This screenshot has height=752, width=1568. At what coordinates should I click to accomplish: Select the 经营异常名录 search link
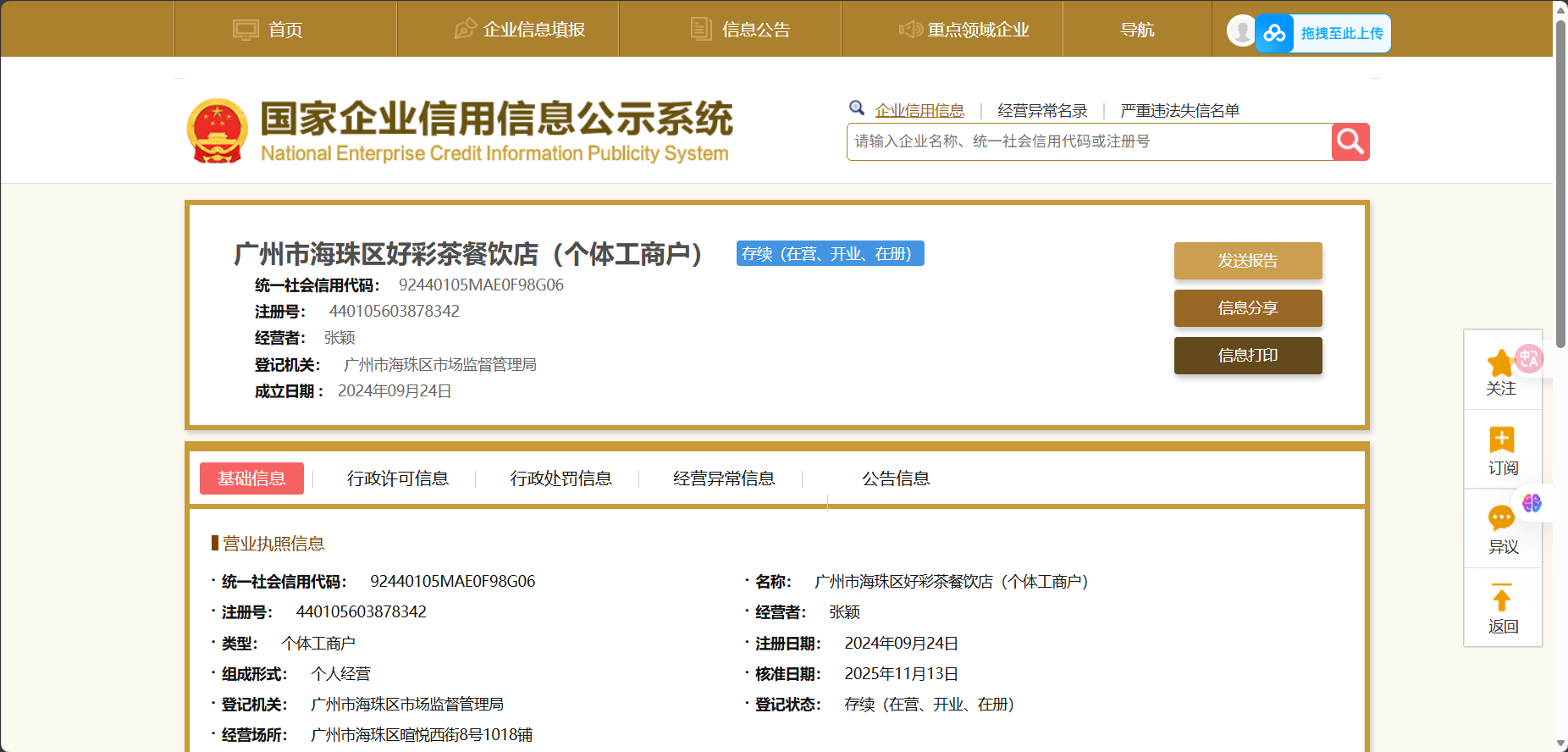(1042, 110)
